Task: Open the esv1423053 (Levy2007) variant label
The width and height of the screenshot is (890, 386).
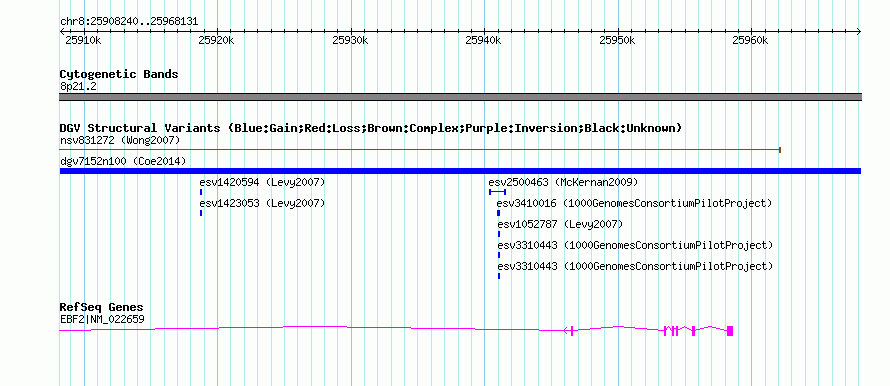Action: [262, 203]
